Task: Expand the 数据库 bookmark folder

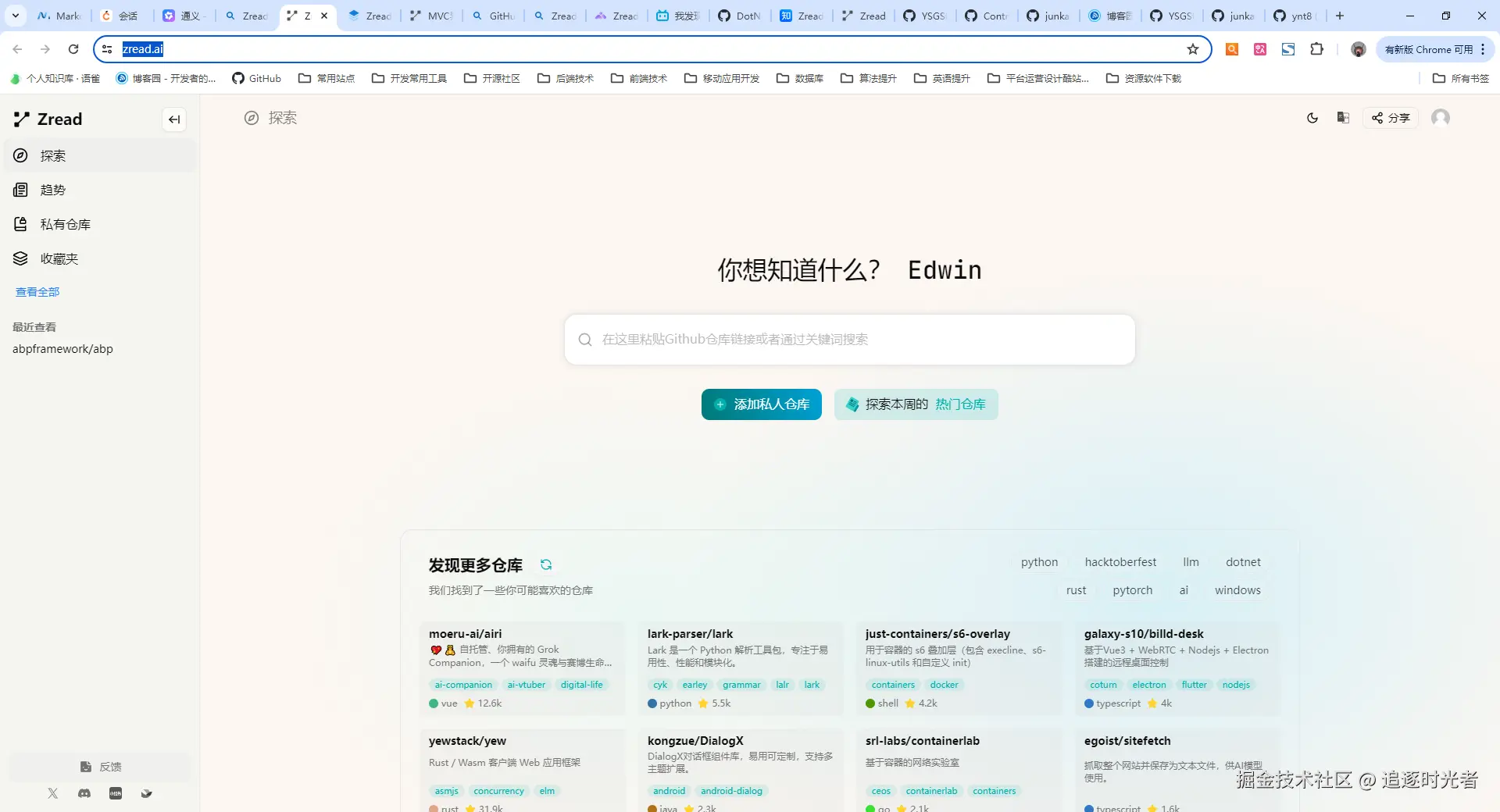Action: coord(800,78)
